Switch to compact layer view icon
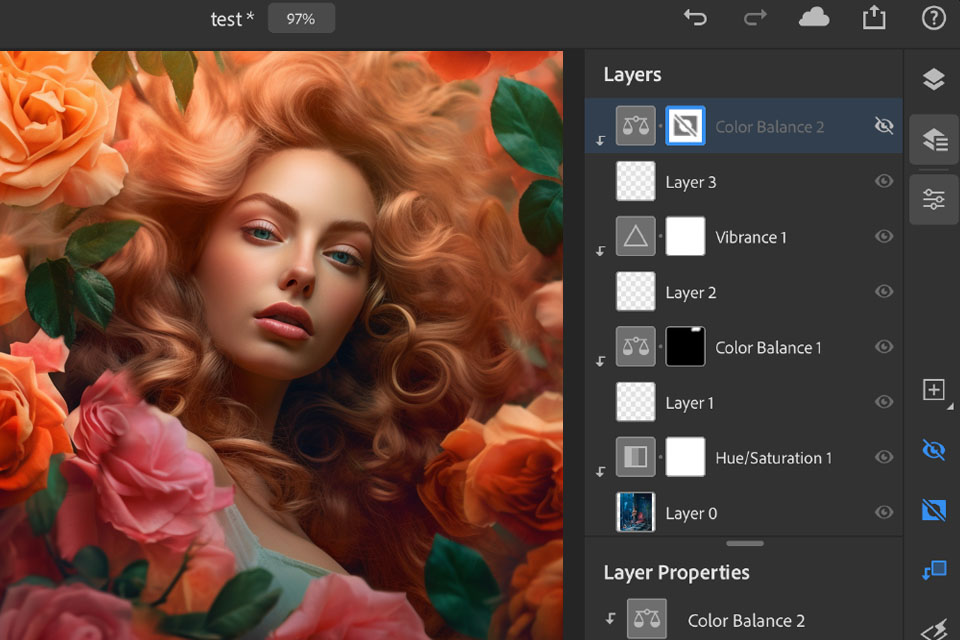The height and width of the screenshot is (640, 960). [x=933, y=80]
